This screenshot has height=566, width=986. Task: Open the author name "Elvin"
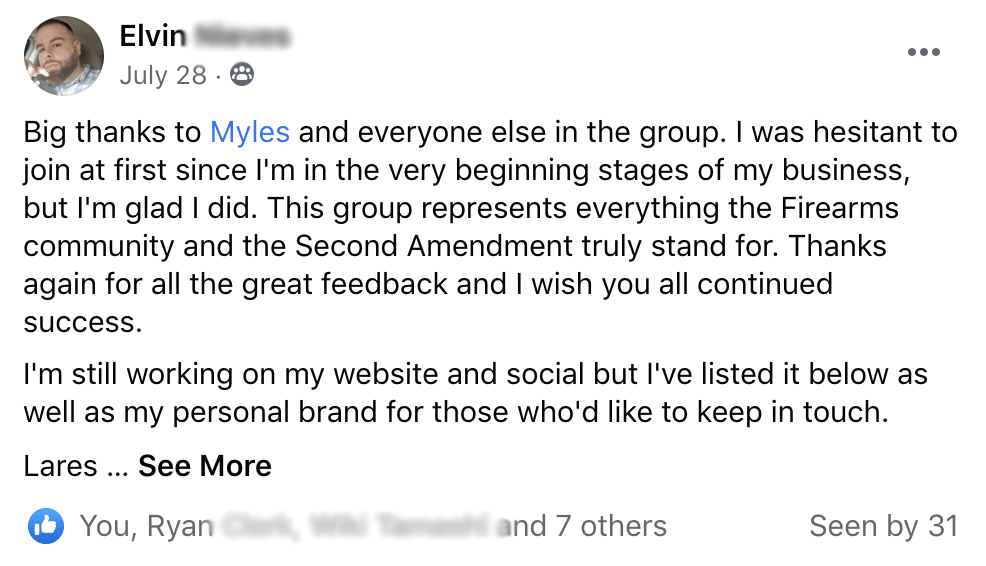click(152, 37)
